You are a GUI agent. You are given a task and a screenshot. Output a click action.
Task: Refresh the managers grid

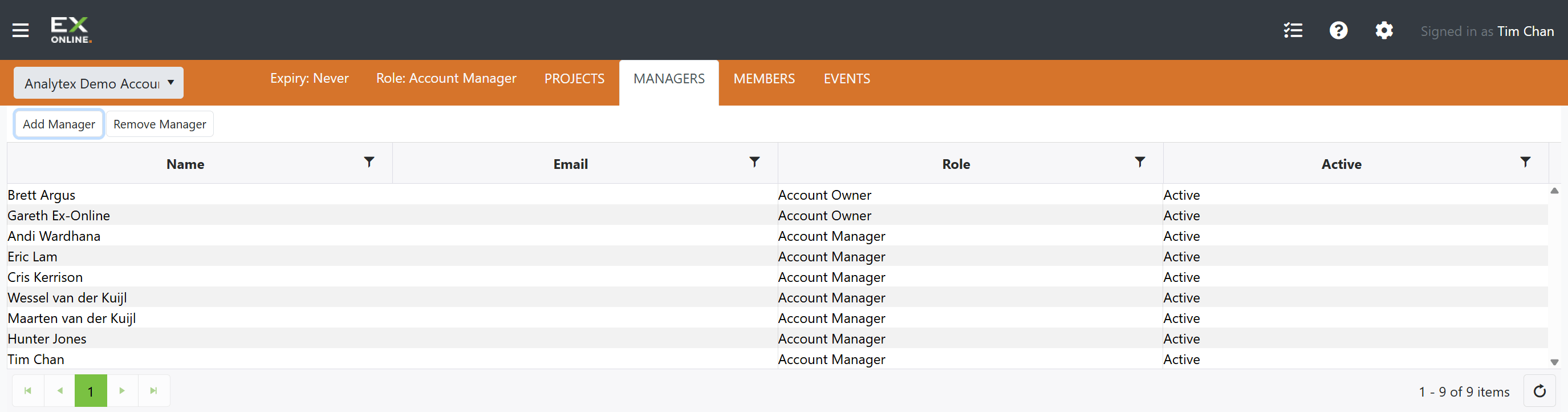pyautogui.click(x=1539, y=391)
